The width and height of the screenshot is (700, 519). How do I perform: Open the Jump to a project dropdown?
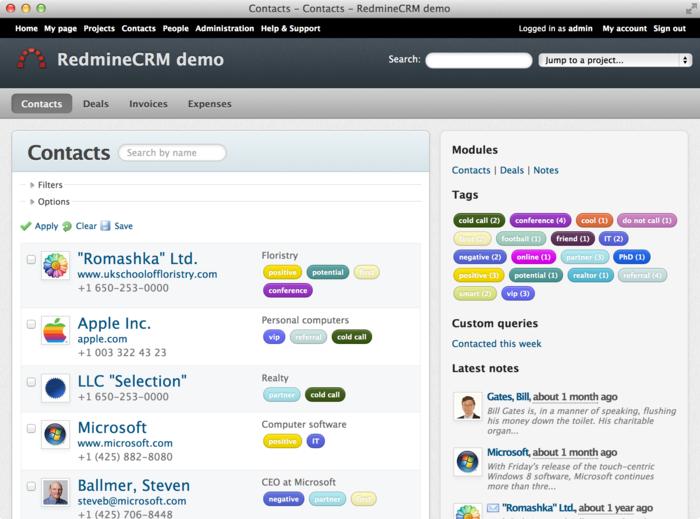615,60
